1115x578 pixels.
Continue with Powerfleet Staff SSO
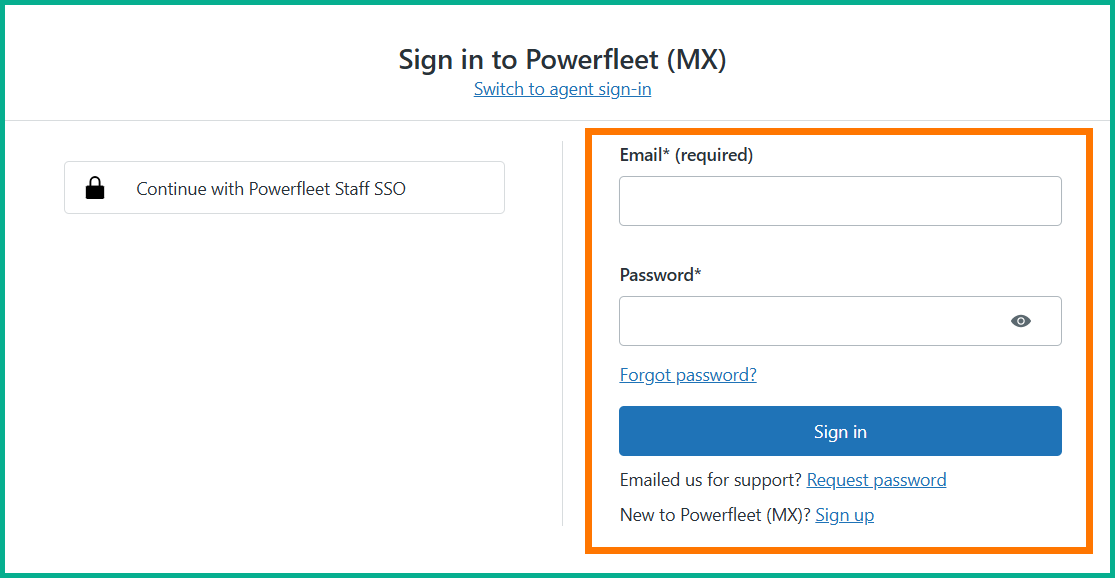pos(284,188)
